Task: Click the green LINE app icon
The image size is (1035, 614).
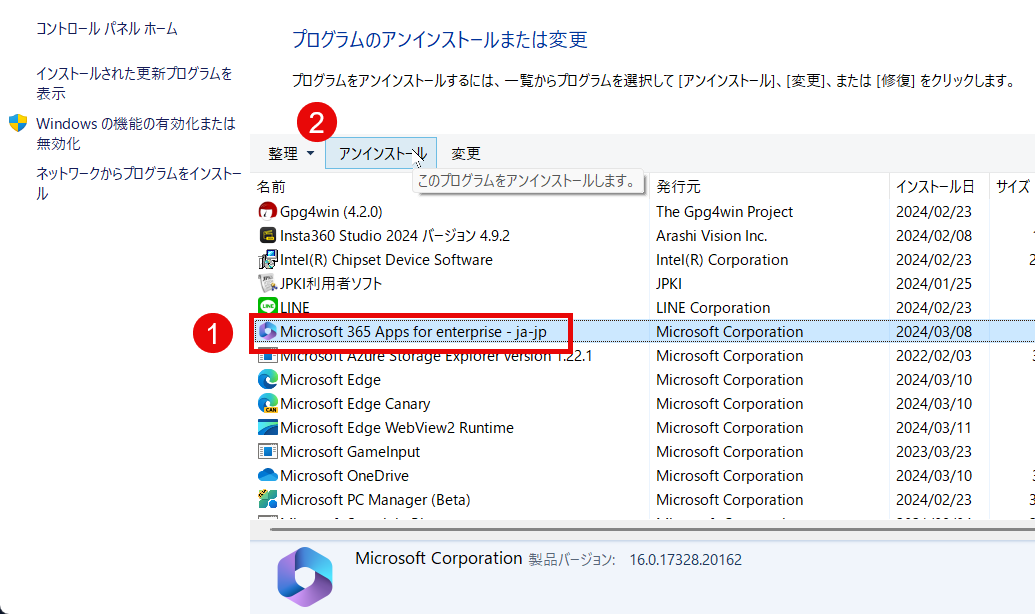Action: click(267, 306)
